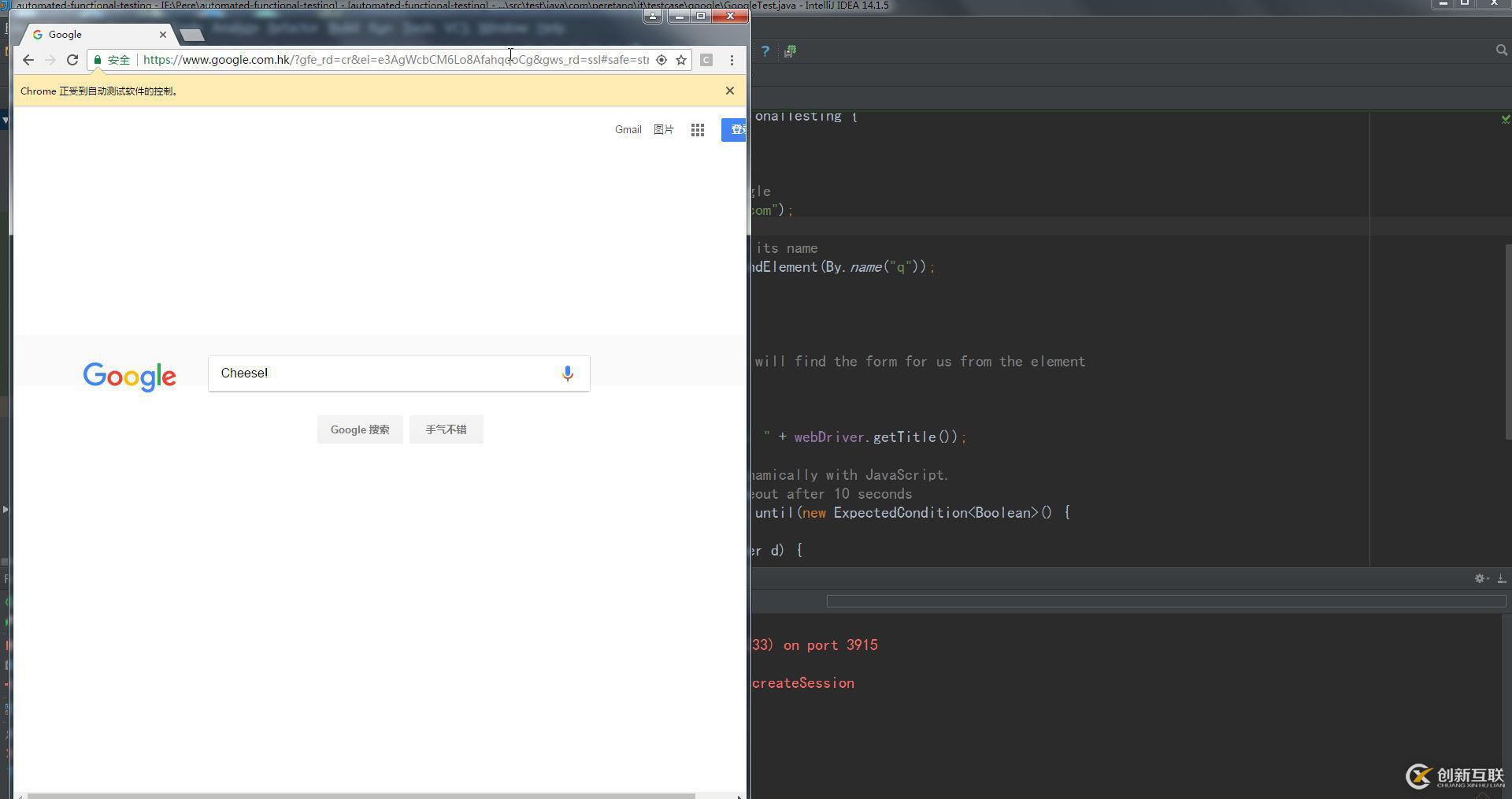Viewport: 1512px width, 799px height.
Task: Start voice search with the microphone
Action: coord(568,373)
